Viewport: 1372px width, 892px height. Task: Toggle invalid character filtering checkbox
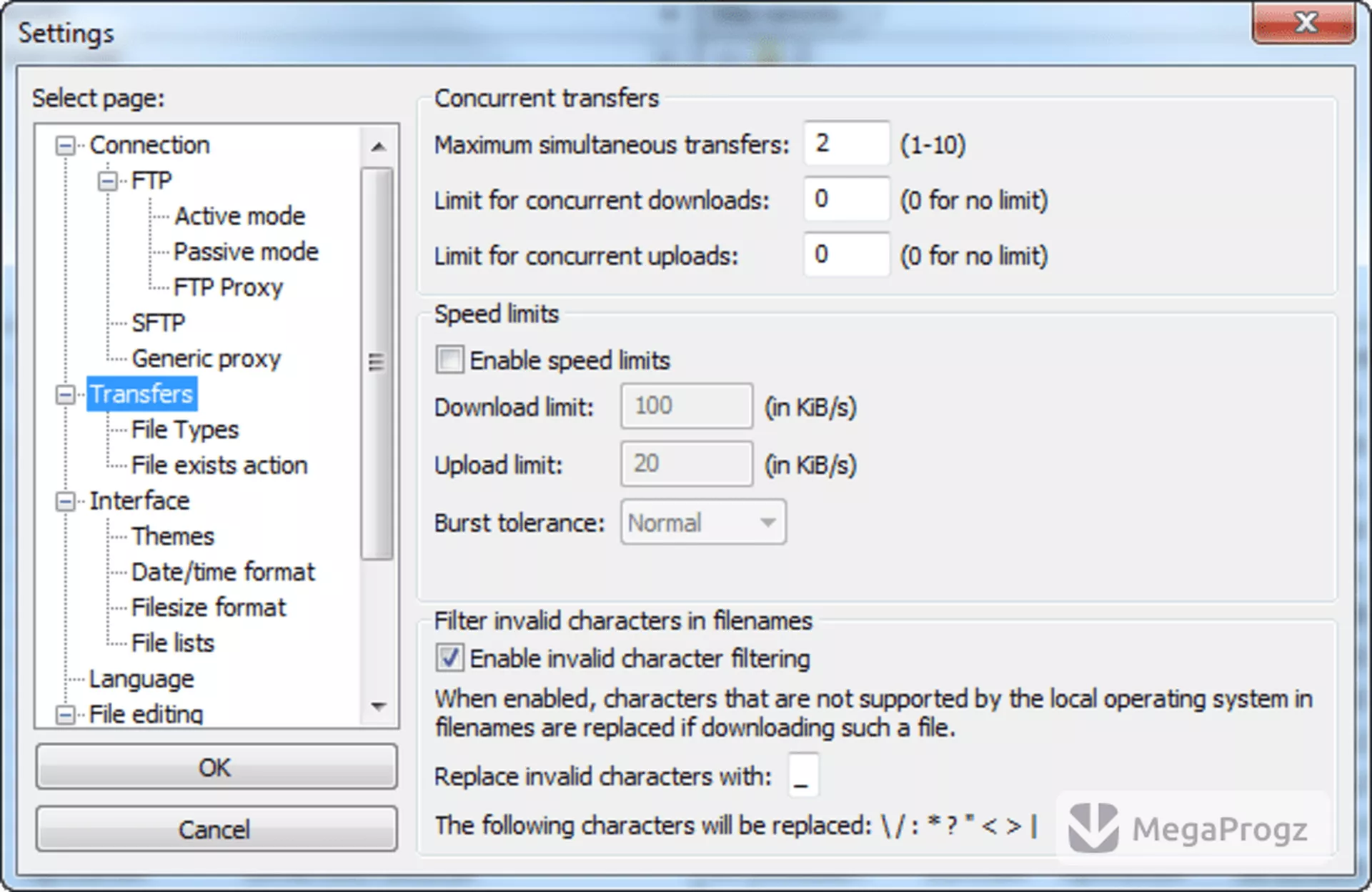[449, 658]
